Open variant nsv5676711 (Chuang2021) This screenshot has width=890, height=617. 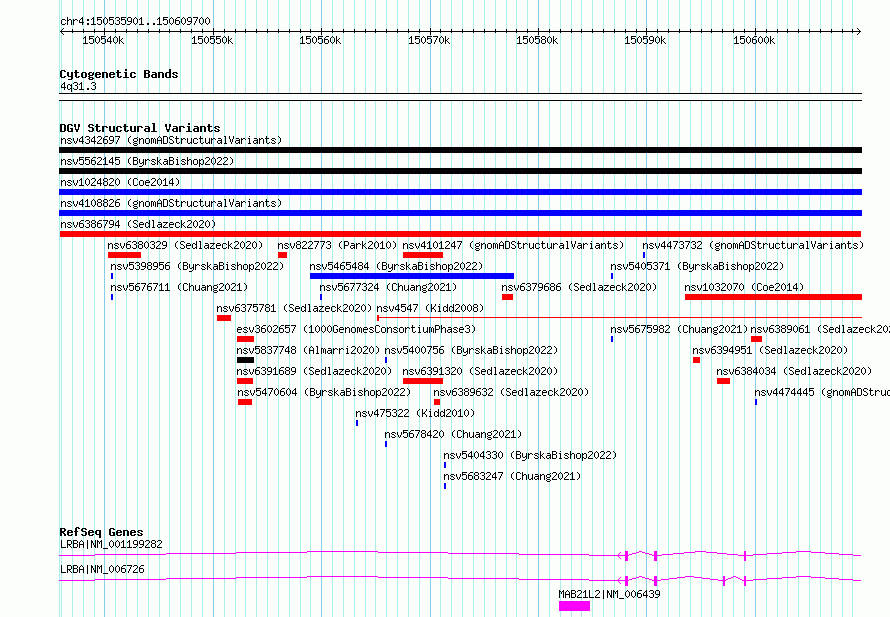(x=179, y=287)
